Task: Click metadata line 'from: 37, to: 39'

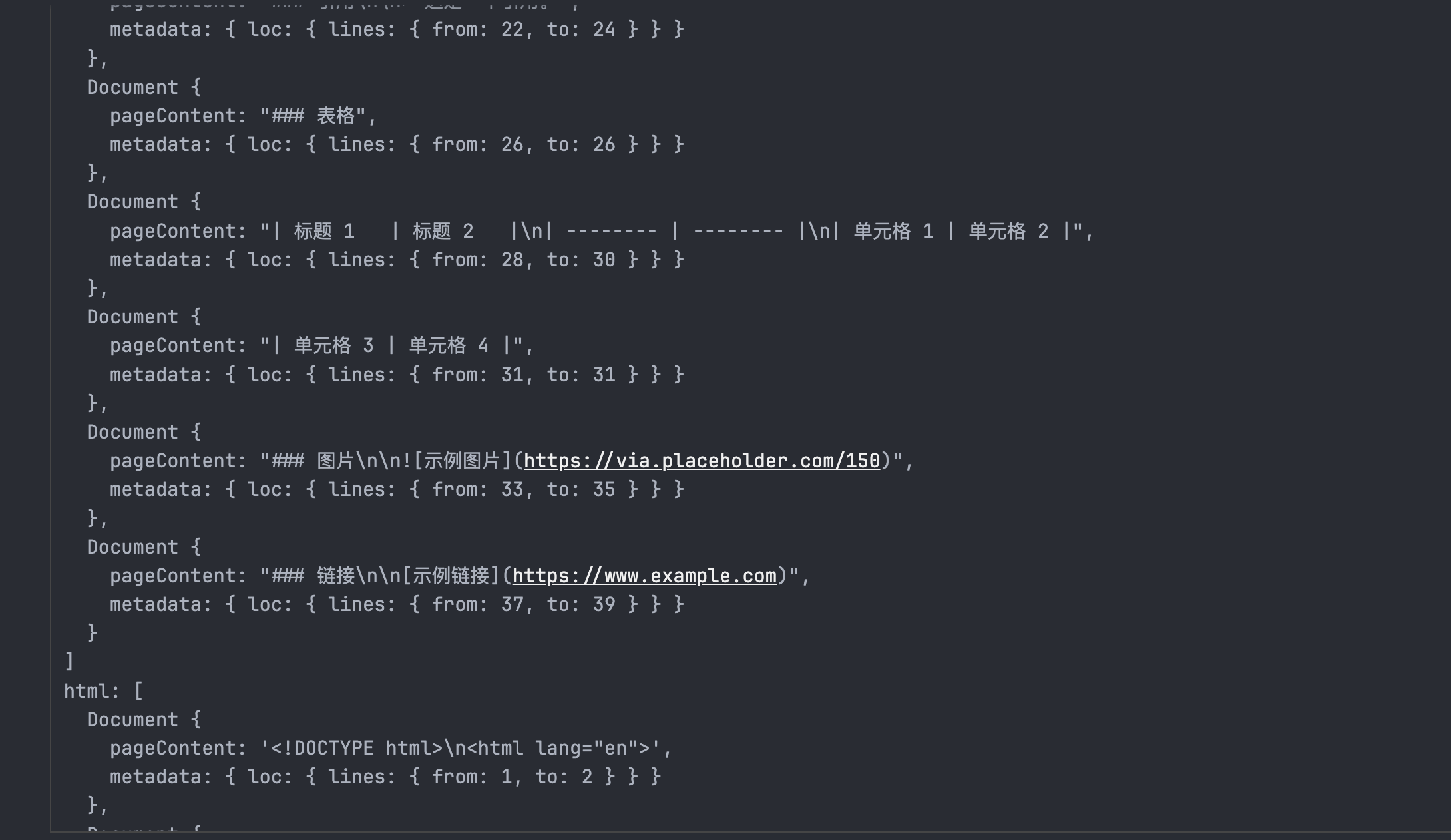Action: [397, 604]
